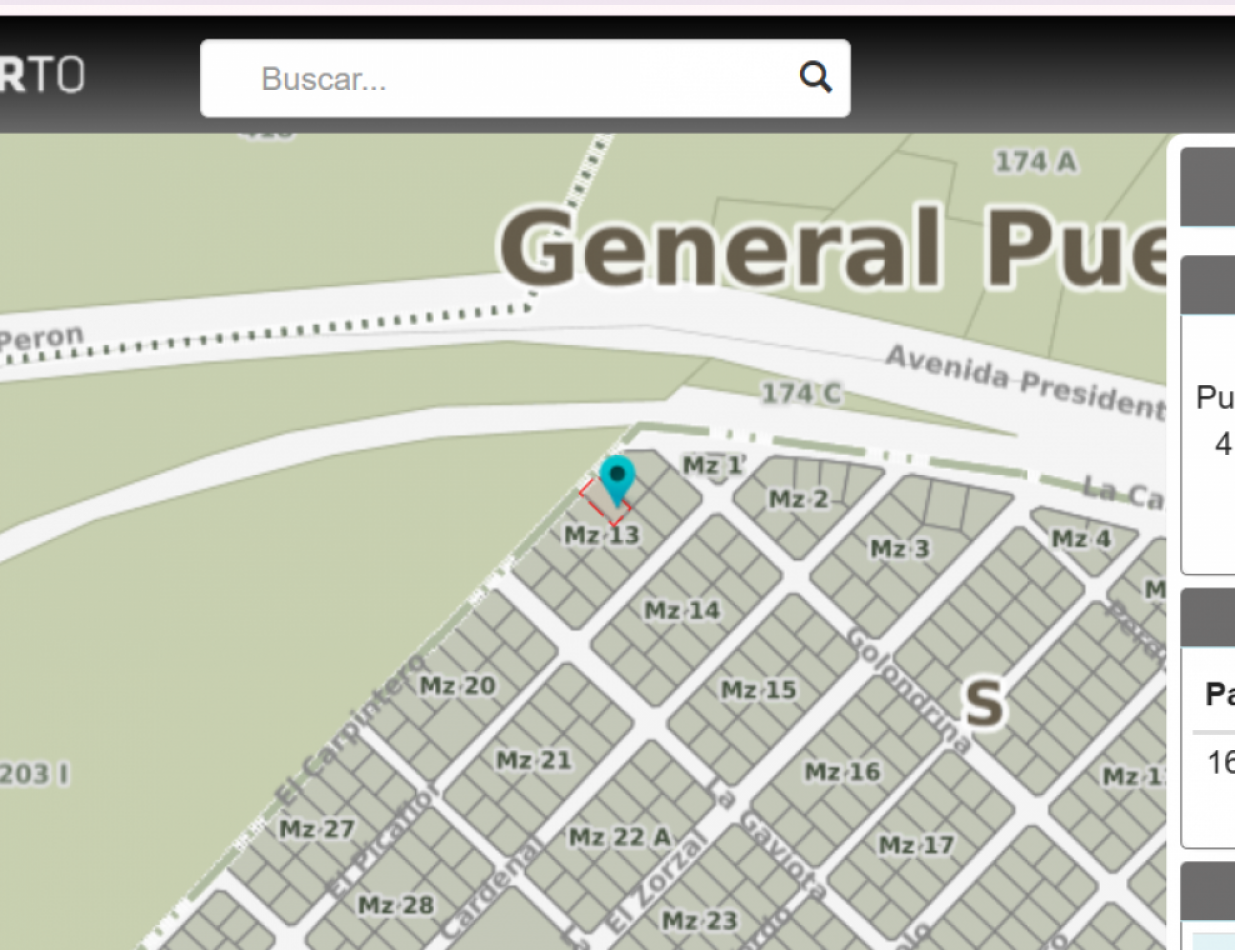Click the Mz 3 block label
The image size is (1235, 950).
(899, 548)
